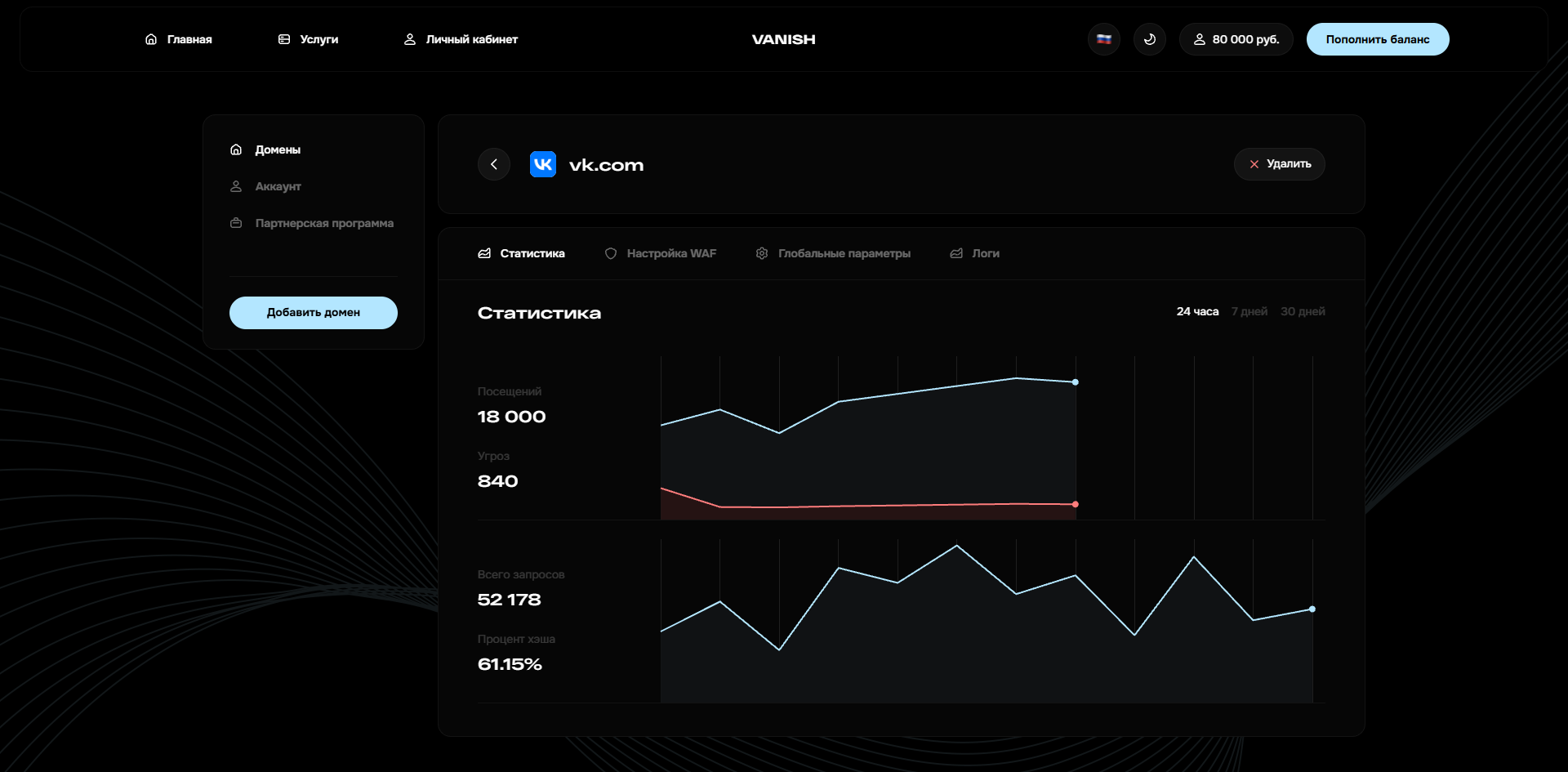Image resolution: width=1568 pixels, height=772 pixels.
Task: Click the home icon next to Главная
Action: tap(151, 39)
